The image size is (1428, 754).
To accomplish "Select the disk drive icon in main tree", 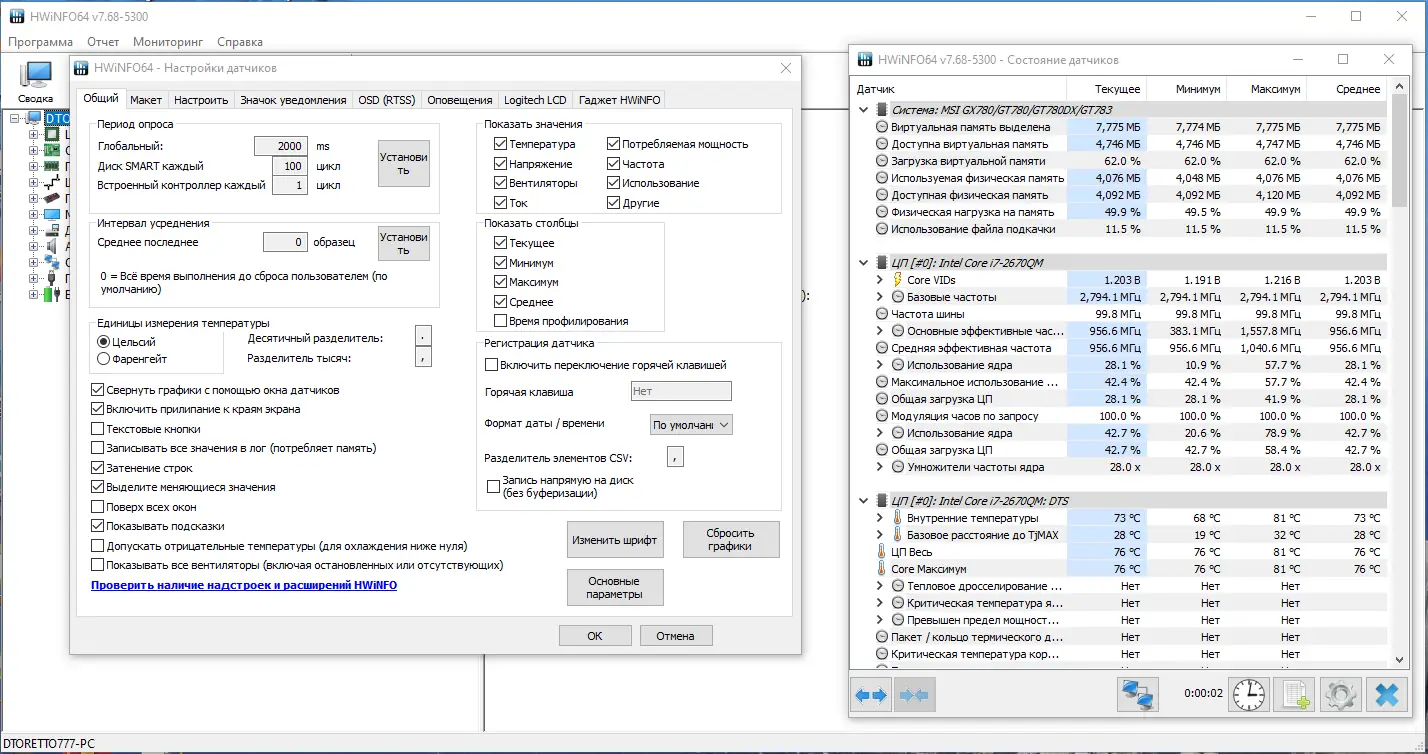I will tap(53, 230).
